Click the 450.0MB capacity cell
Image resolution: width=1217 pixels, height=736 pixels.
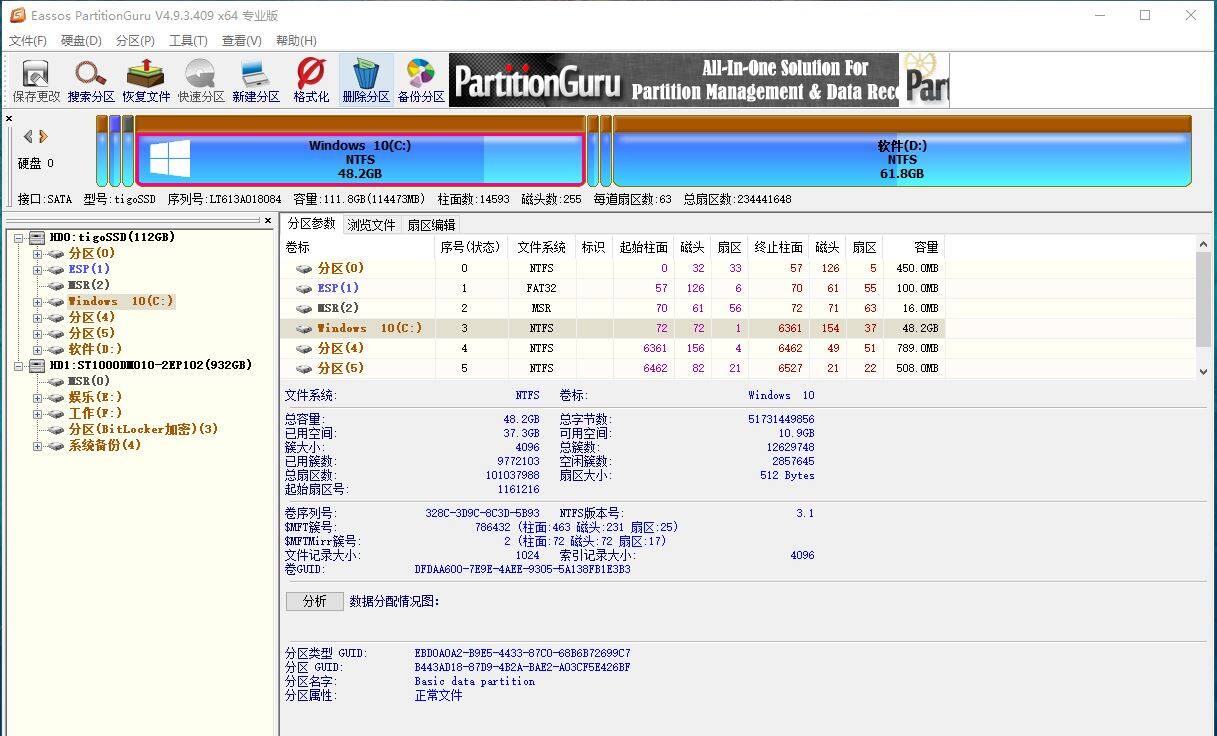tap(916, 268)
